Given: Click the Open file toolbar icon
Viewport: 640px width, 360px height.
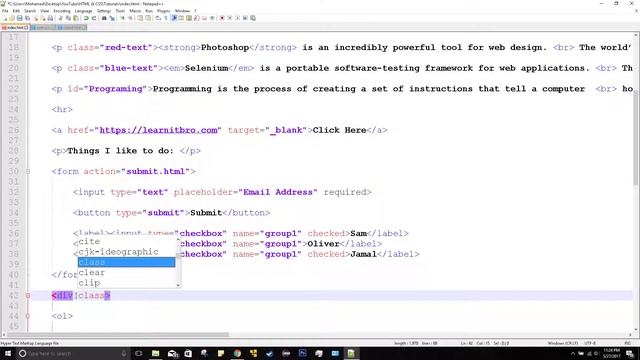Looking at the screenshot, I should [12, 18].
